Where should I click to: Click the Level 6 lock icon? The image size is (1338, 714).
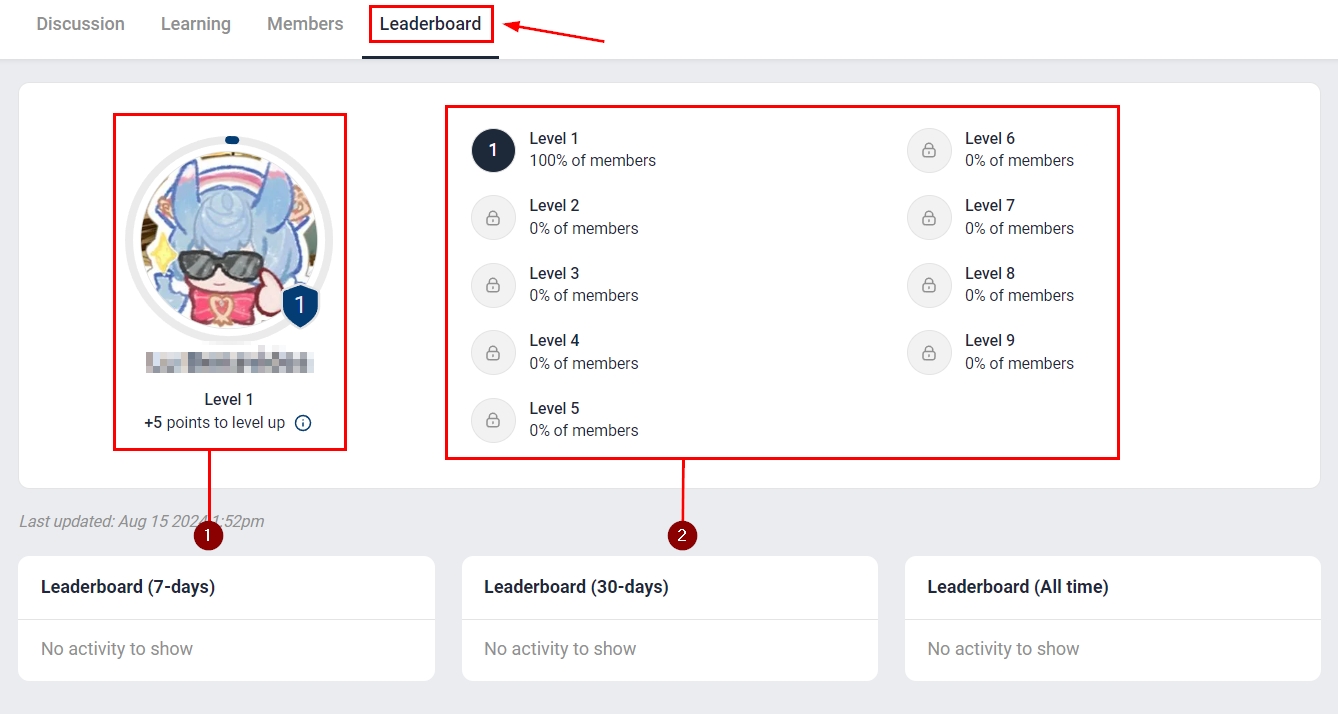click(929, 150)
